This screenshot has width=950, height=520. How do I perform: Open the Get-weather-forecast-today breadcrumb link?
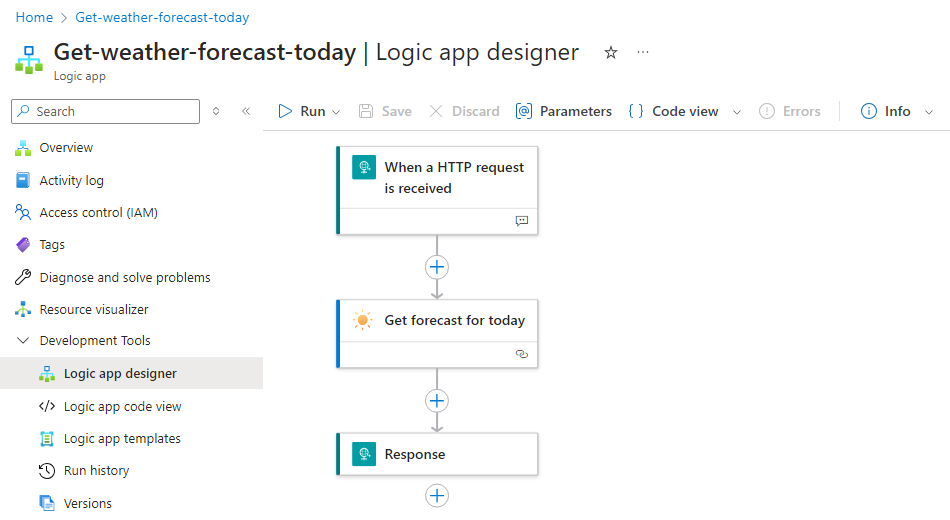coord(162,18)
